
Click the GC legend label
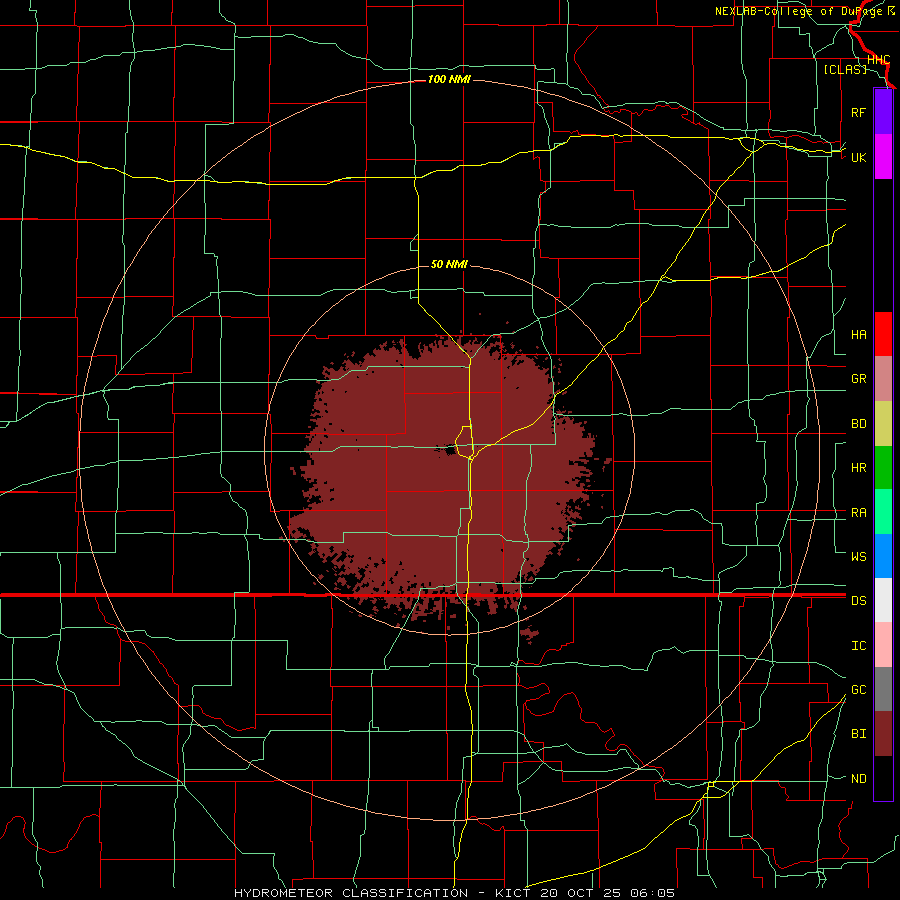858,690
